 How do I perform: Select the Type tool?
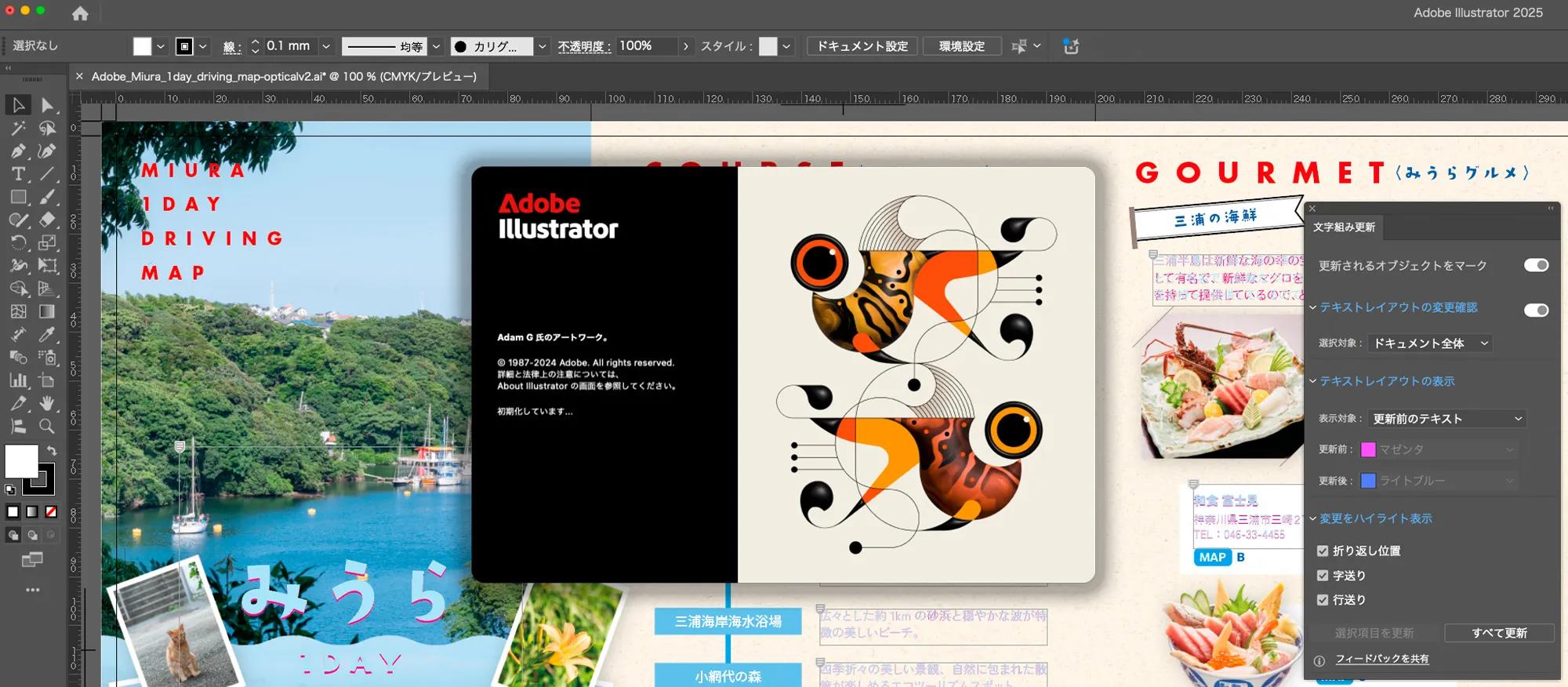pos(19,174)
